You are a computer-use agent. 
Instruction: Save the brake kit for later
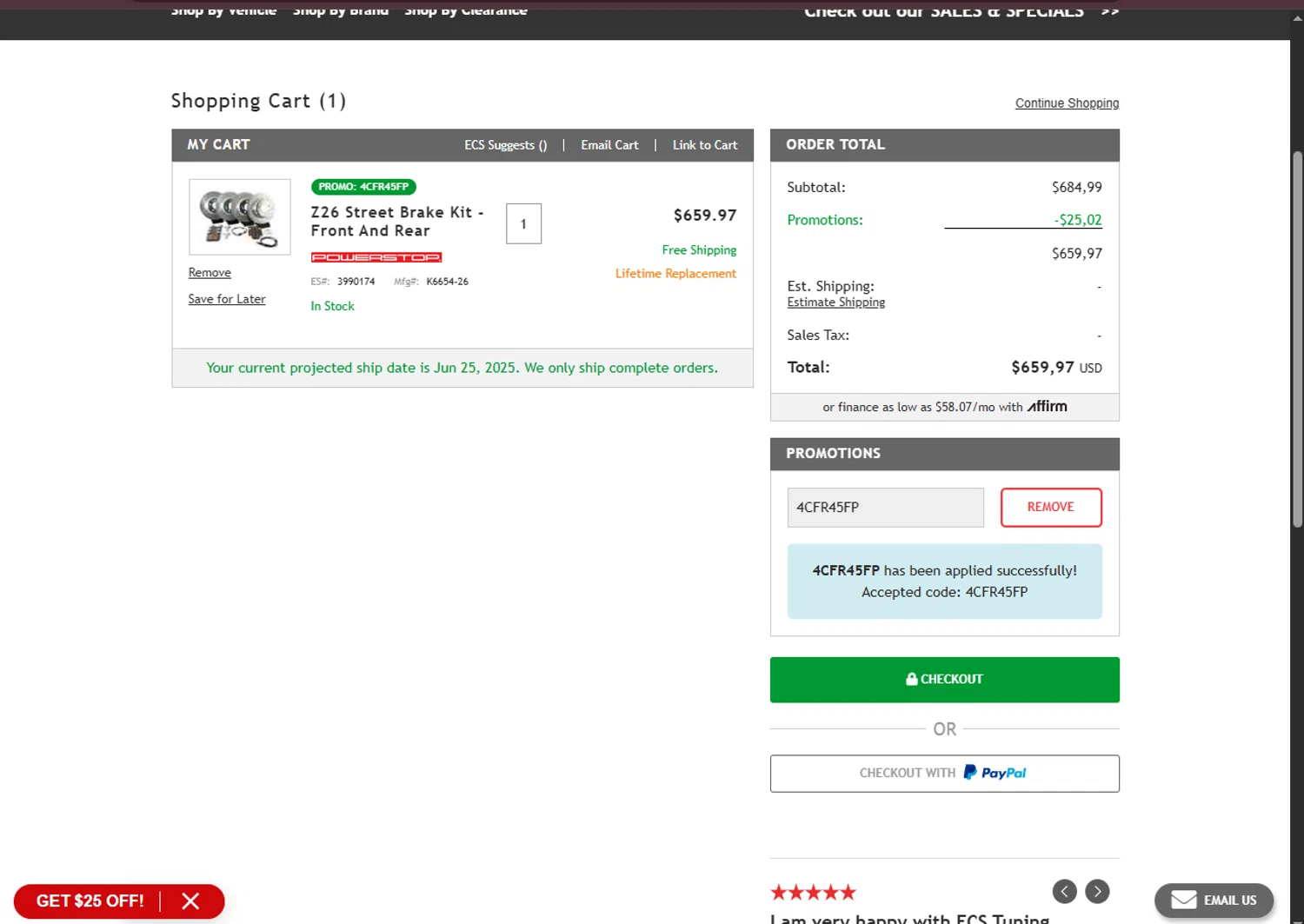coord(227,299)
